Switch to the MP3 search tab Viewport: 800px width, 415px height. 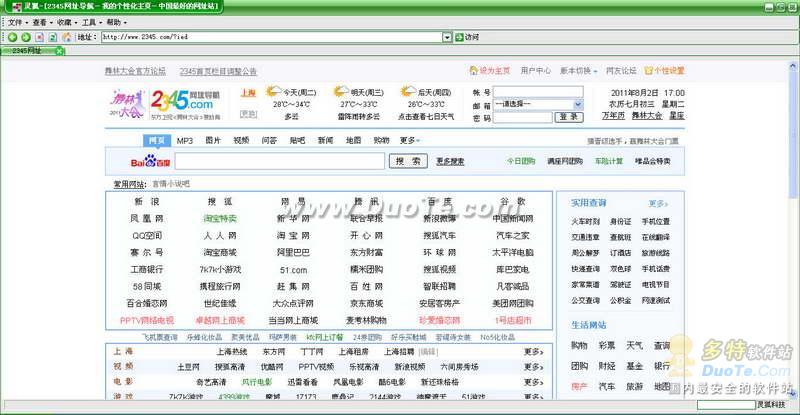[x=185, y=141]
